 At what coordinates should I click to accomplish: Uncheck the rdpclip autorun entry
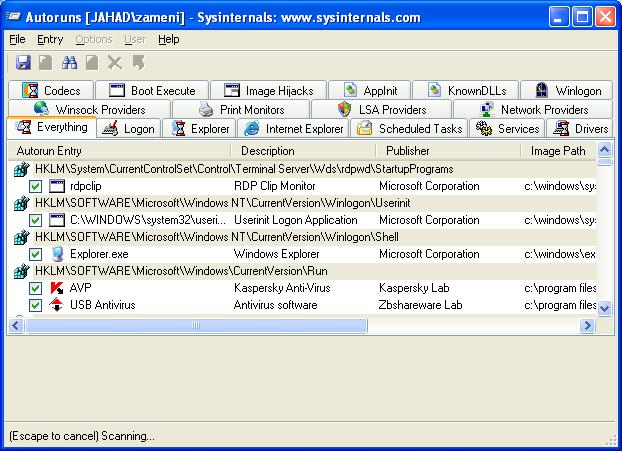coord(35,186)
